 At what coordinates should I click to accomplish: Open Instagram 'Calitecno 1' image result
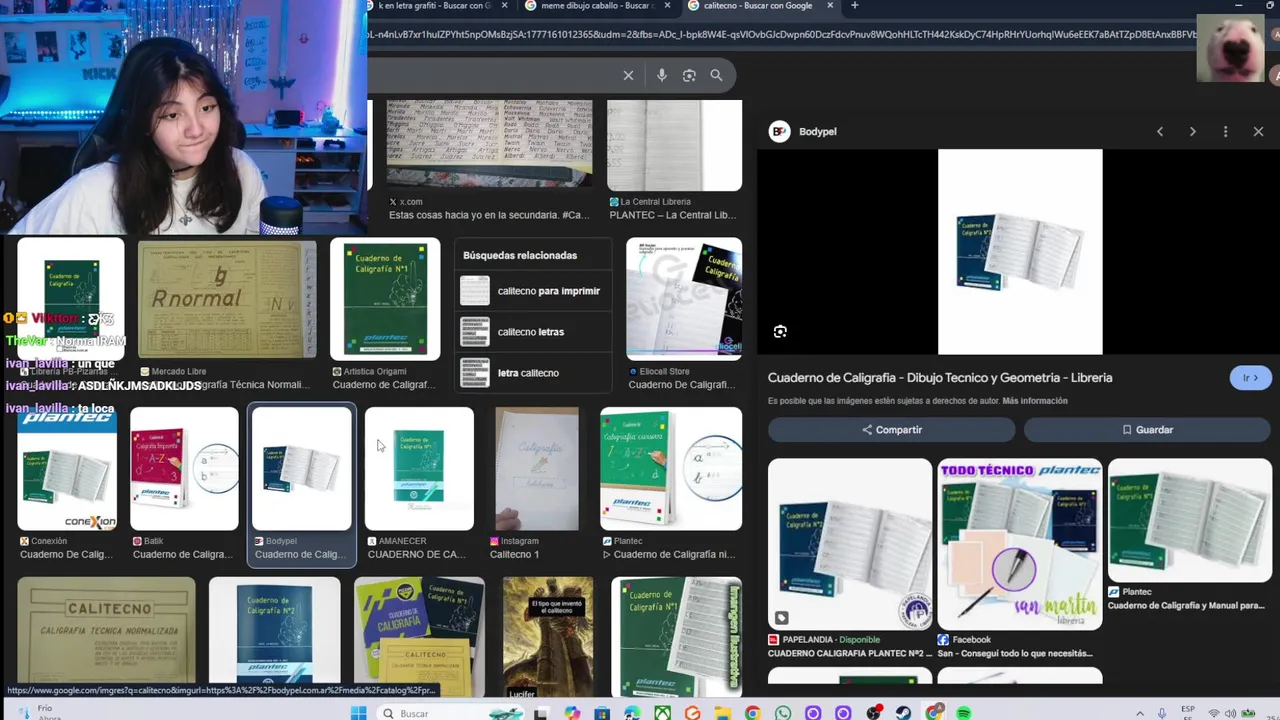point(537,468)
